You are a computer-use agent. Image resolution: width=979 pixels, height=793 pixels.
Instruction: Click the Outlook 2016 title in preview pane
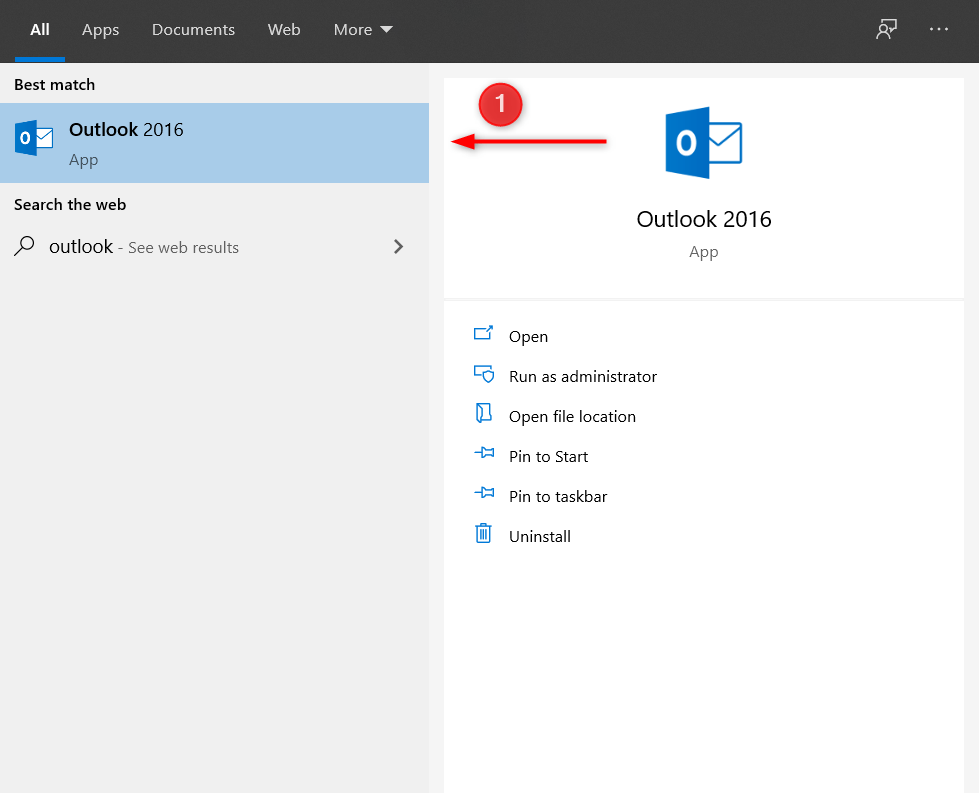click(704, 219)
